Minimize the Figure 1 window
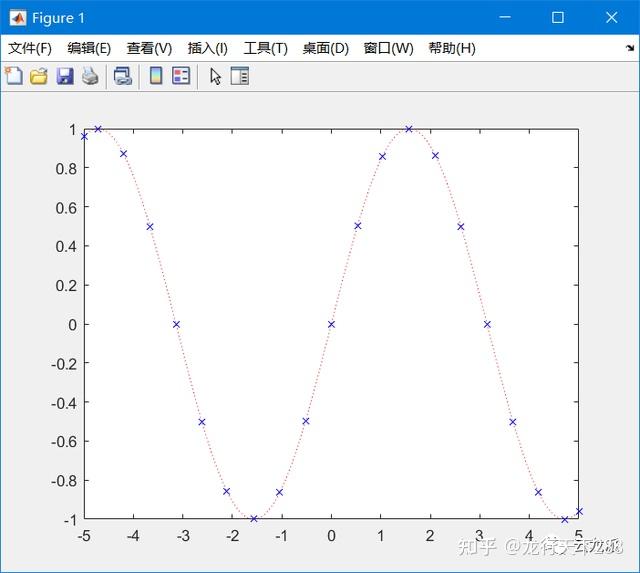 click(x=505, y=17)
